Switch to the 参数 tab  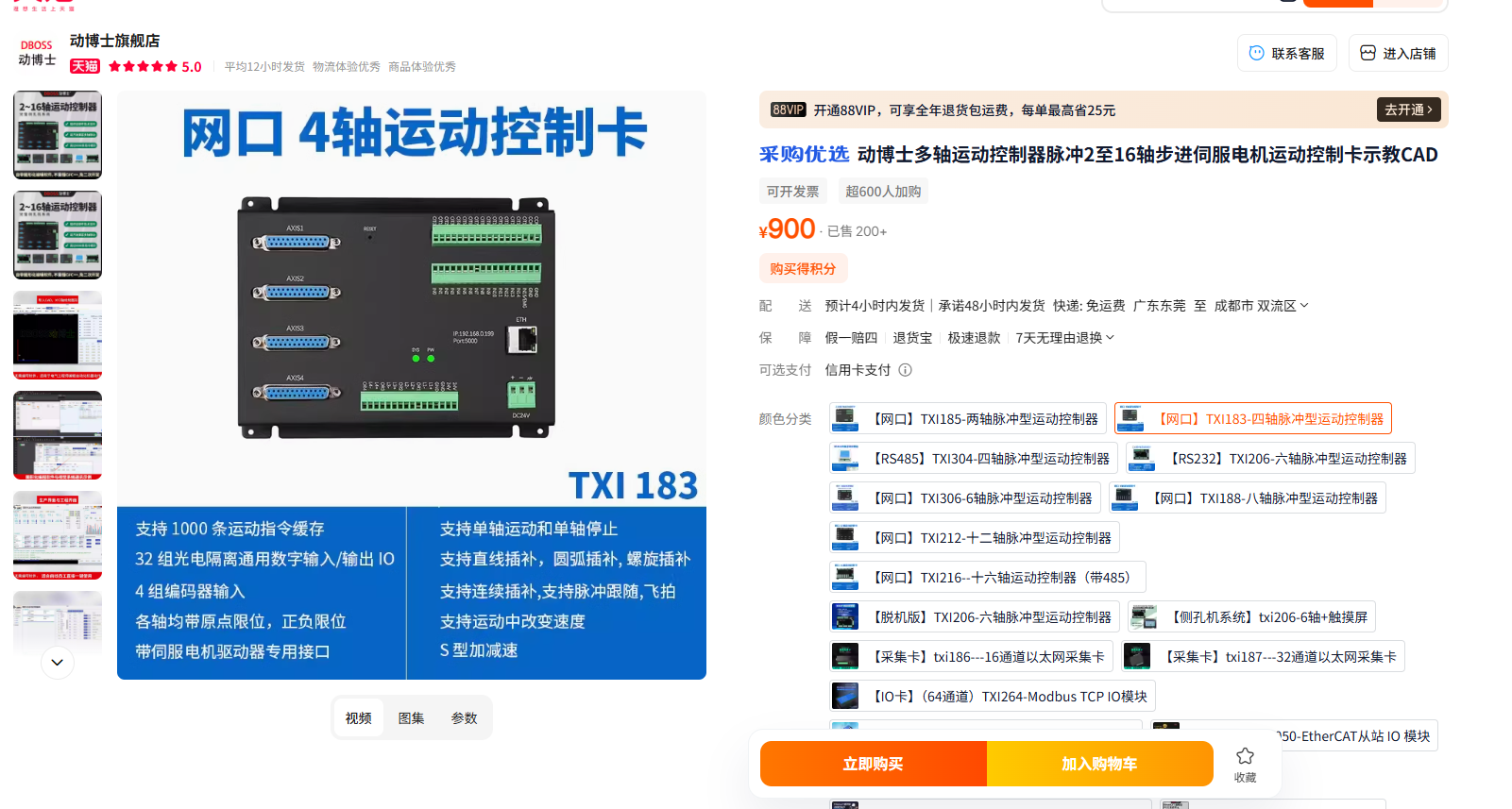[465, 718]
